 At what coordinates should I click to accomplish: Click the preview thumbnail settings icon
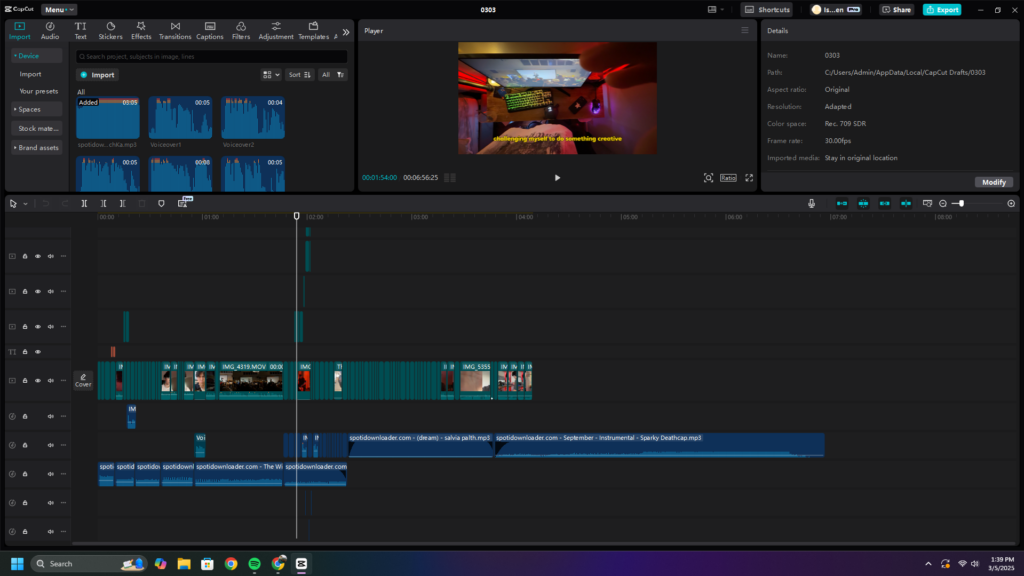point(927,204)
